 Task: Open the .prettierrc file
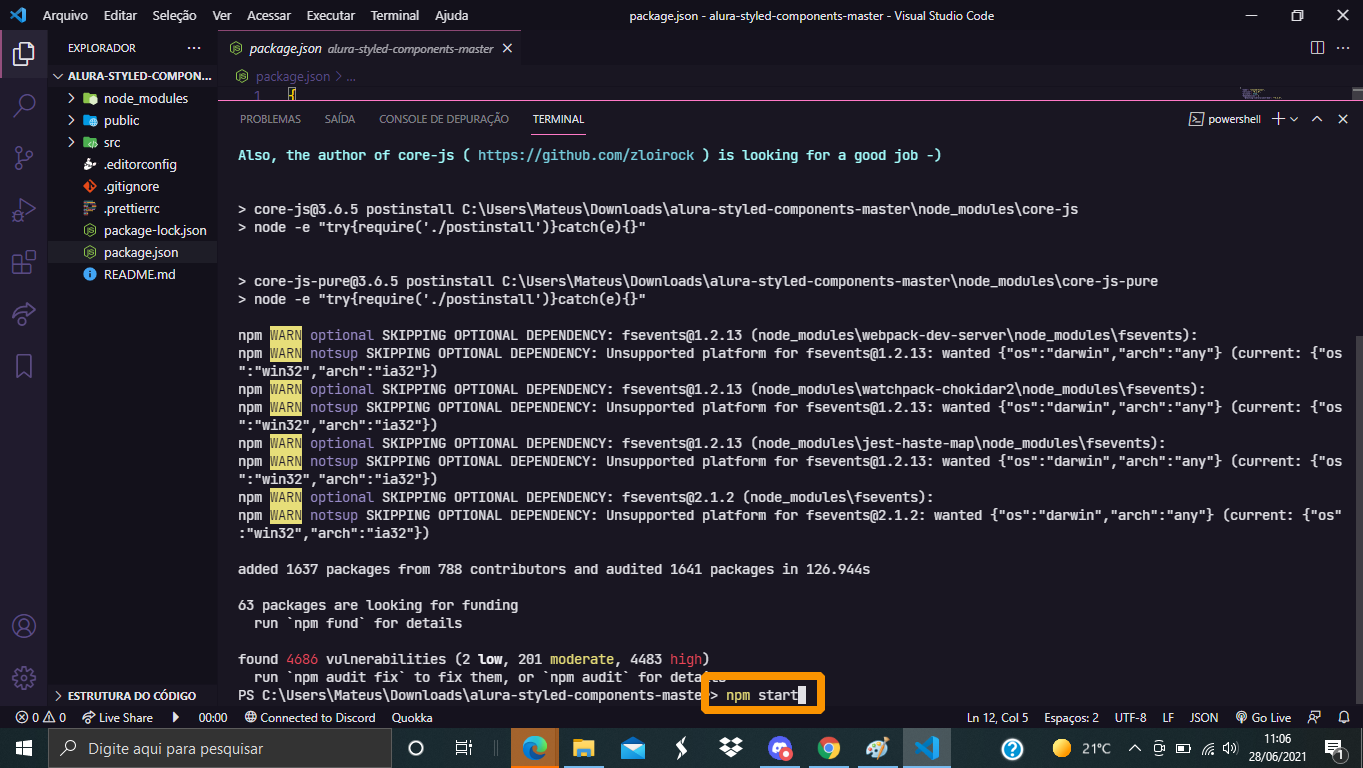(132, 208)
